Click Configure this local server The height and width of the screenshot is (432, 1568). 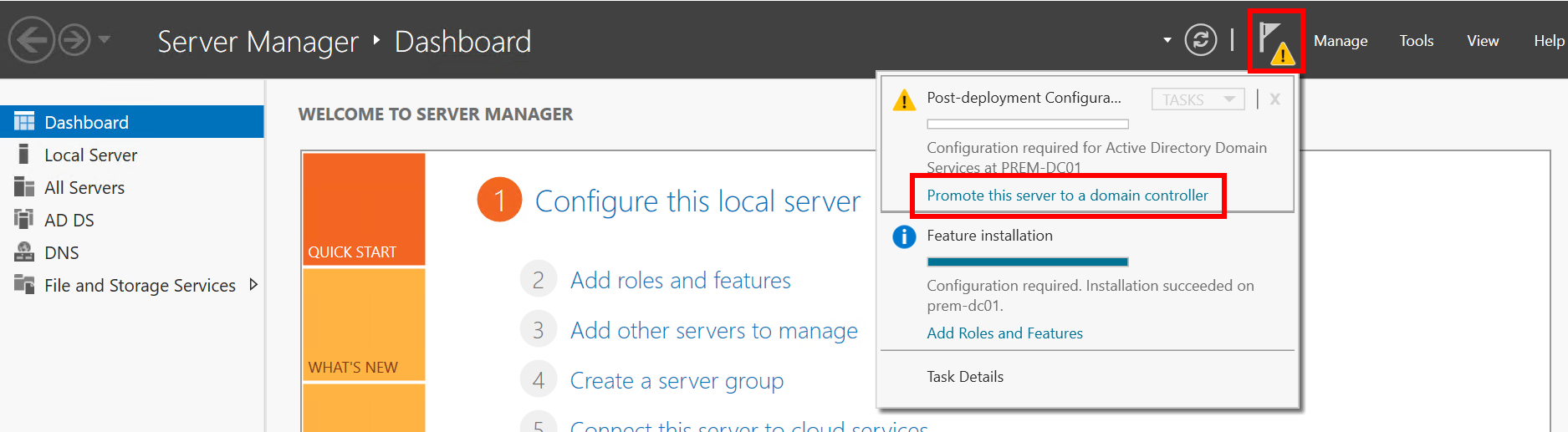(697, 201)
